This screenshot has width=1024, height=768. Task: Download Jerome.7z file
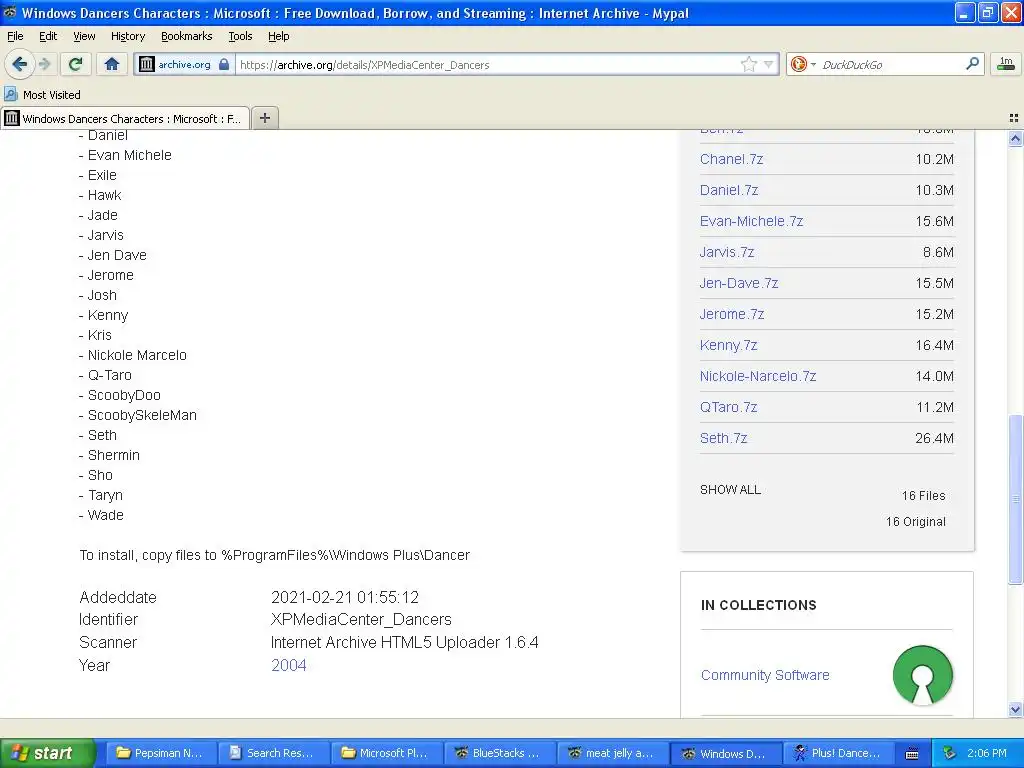(731, 314)
